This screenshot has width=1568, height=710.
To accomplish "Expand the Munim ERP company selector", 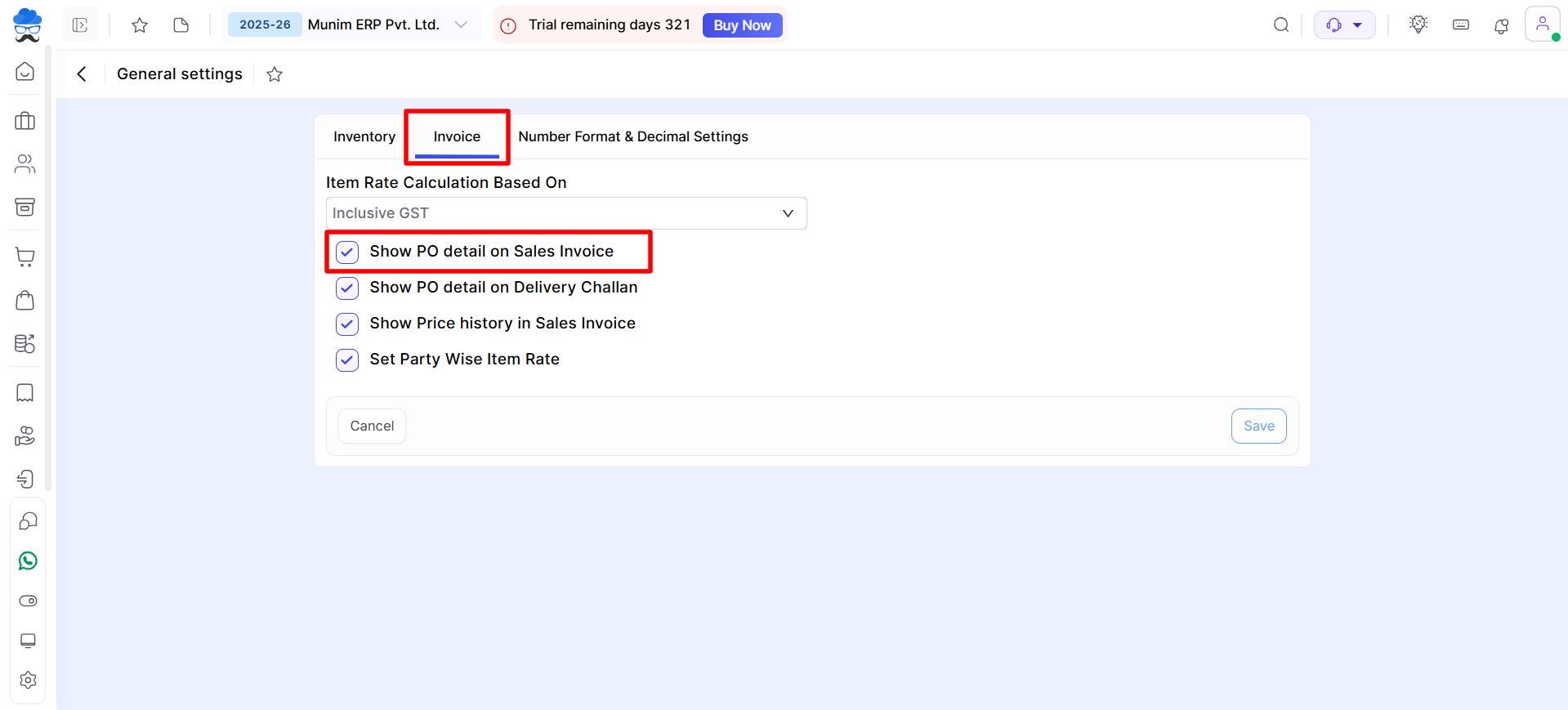I will click(x=461, y=25).
